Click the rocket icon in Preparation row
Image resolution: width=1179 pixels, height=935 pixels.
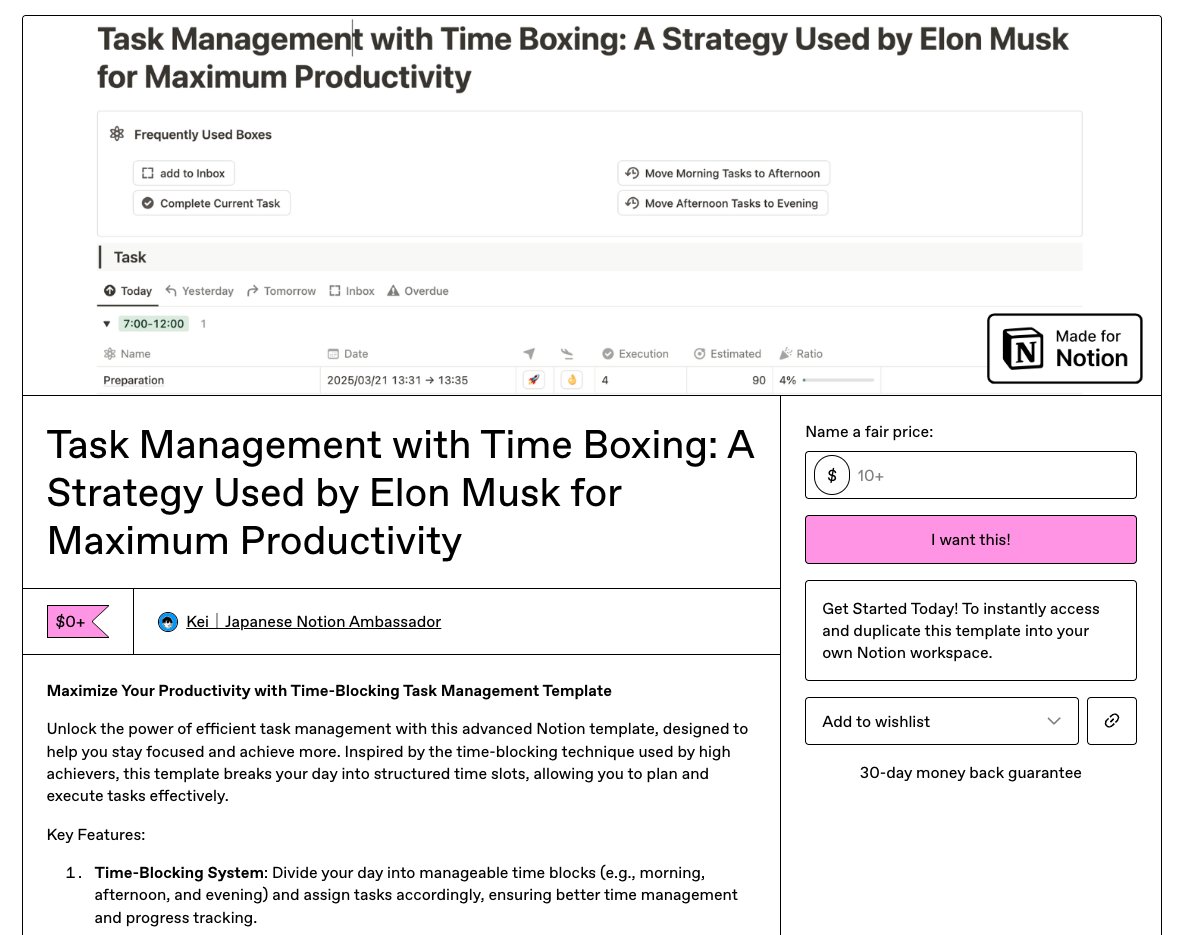click(534, 380)
